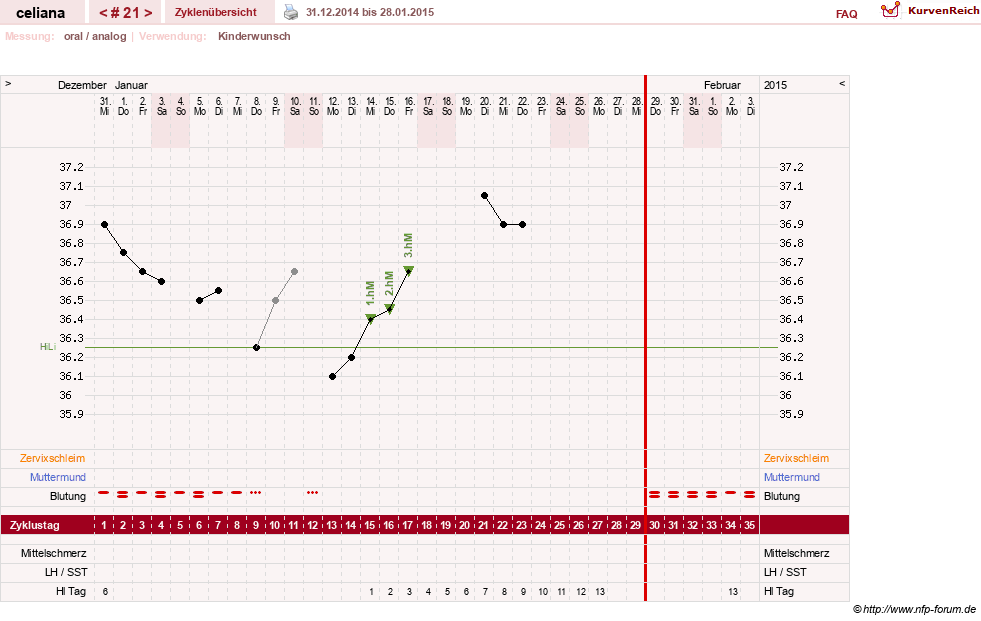Click the Zyklustag row header

coord(35,525)
